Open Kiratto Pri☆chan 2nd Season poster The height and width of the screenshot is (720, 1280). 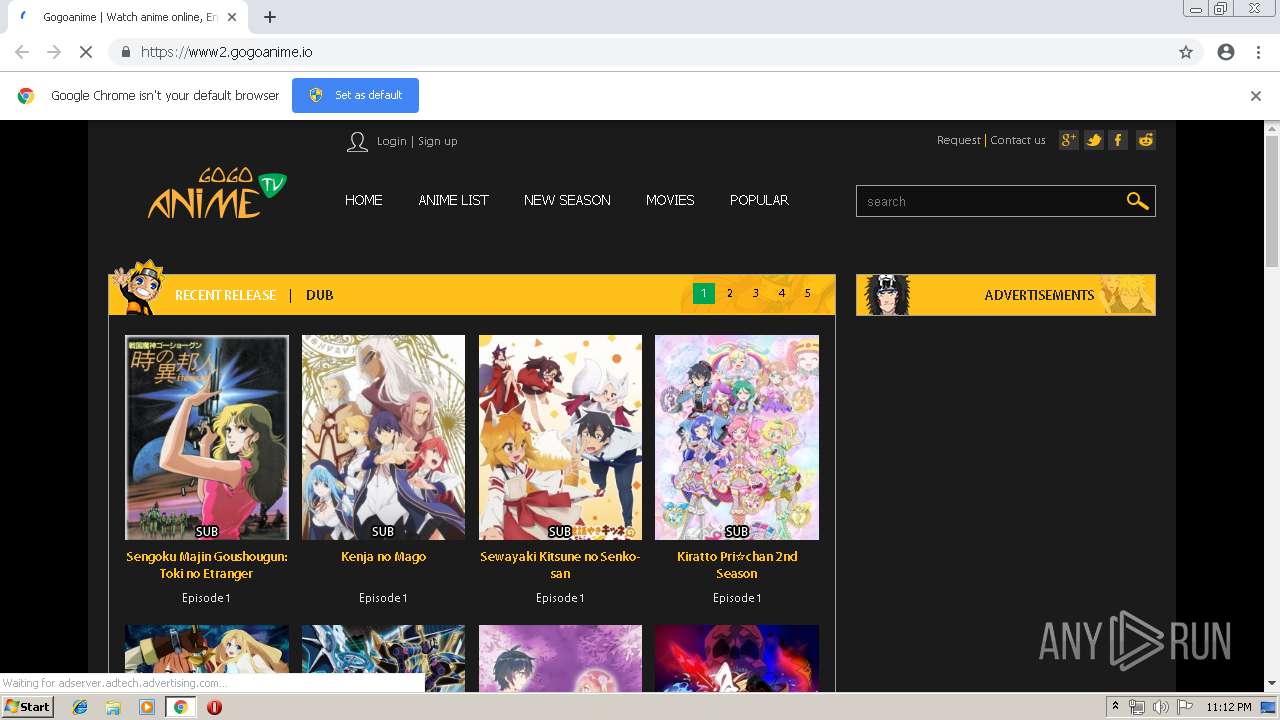(x=737, y=437)
